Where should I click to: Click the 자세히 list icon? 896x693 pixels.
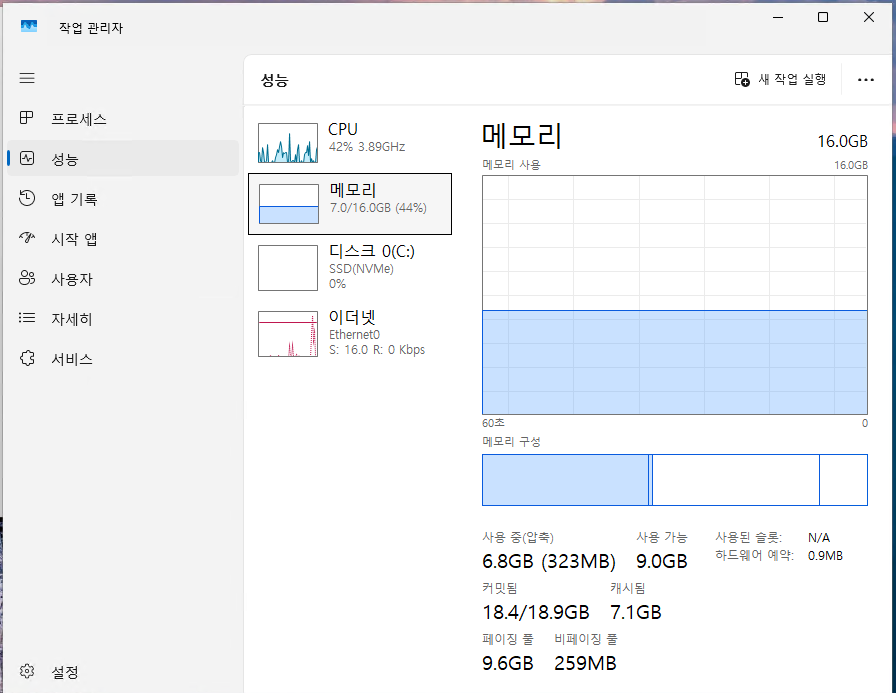[x=27, y=318]
